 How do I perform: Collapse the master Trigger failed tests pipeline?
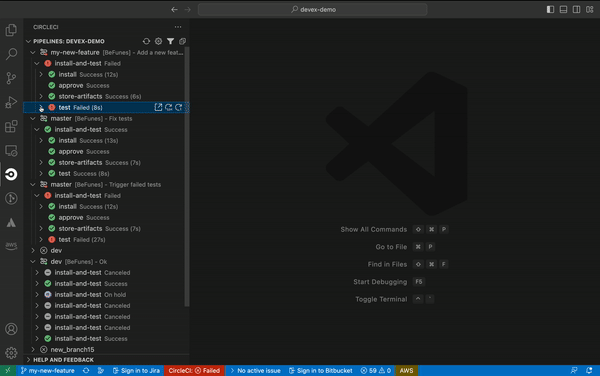[33, 185]
